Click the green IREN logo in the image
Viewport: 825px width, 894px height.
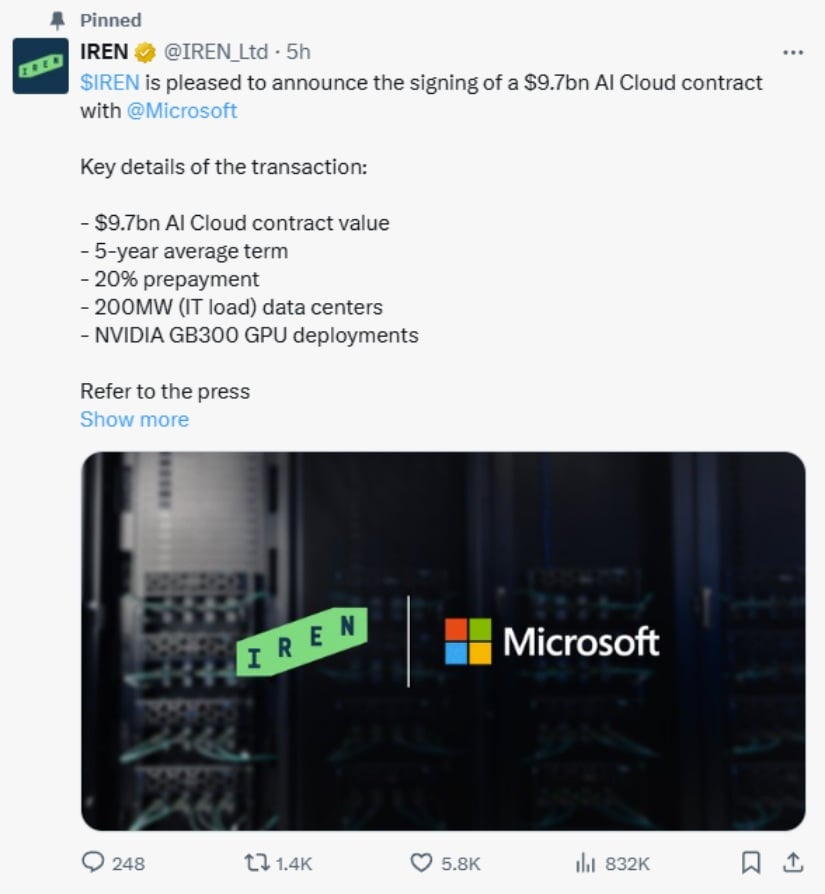click(x=301, y=642)
